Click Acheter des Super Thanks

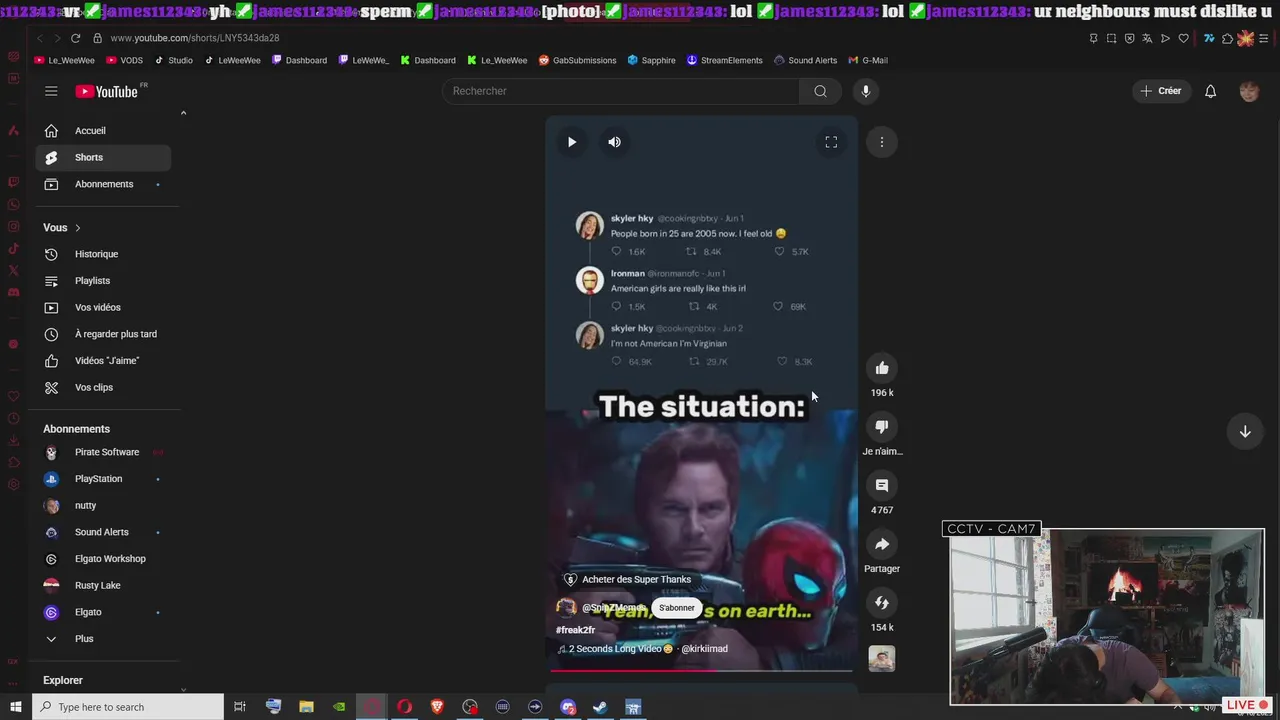tap(627, 580)
